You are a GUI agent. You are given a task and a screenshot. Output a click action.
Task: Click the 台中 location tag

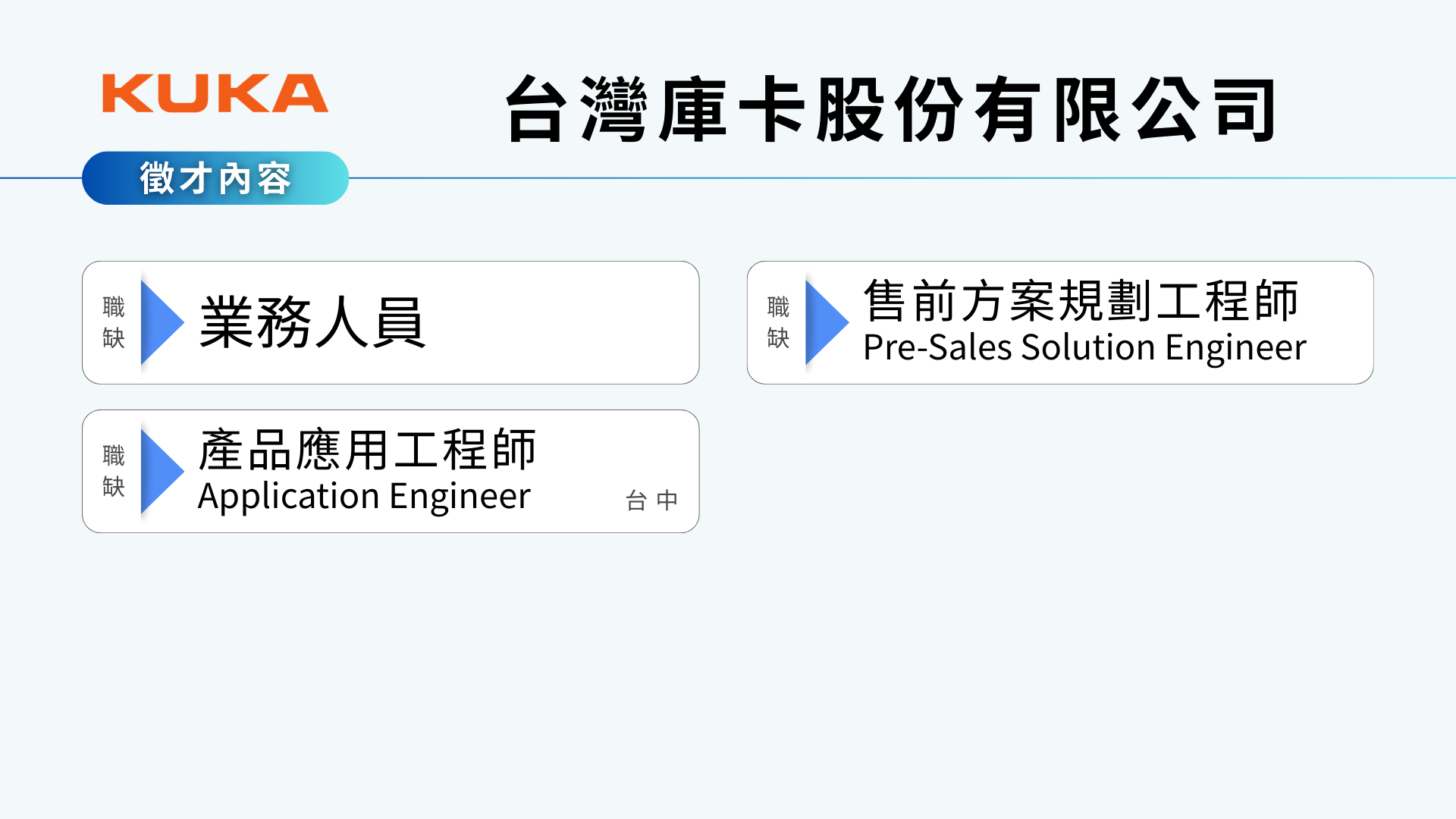651,500
